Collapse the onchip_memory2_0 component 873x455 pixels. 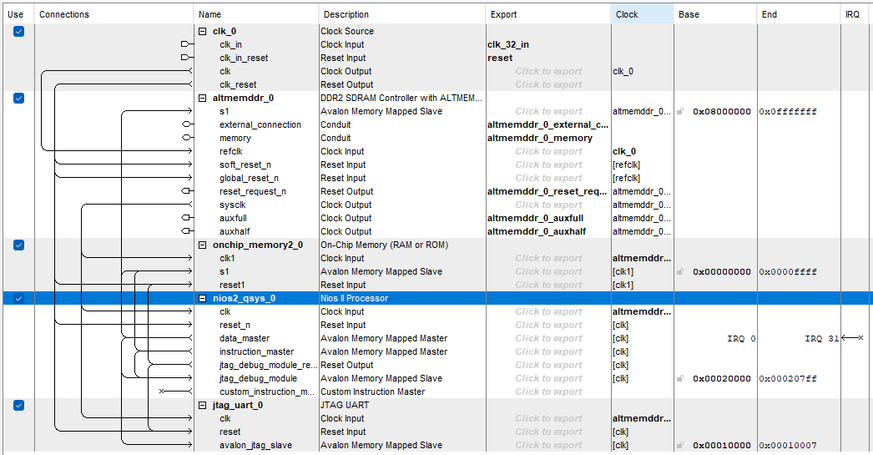[x=203, y=245]
